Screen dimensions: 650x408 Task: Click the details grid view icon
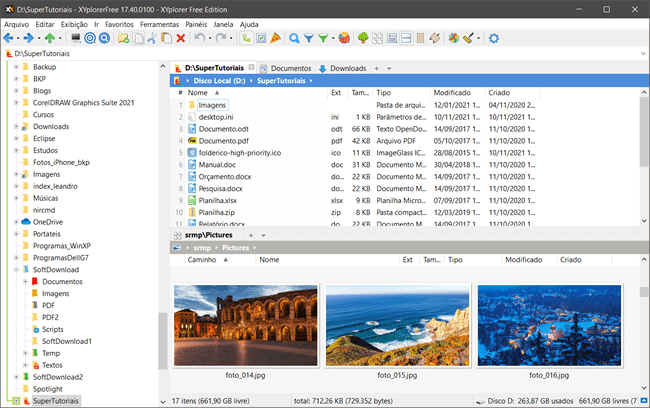pos(392,39)
